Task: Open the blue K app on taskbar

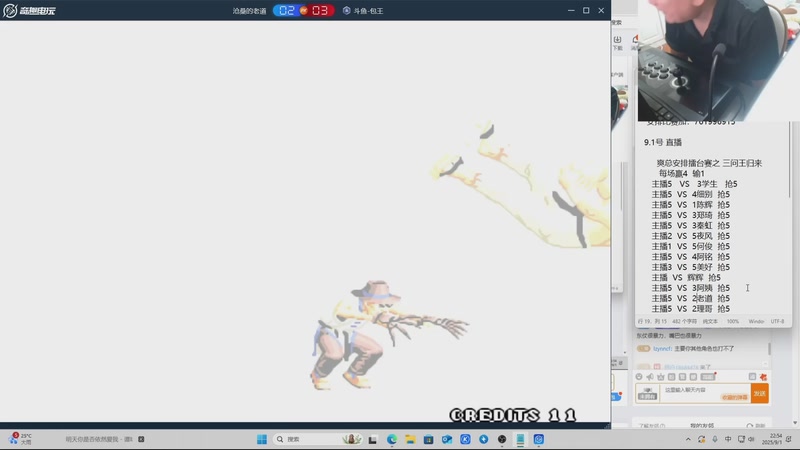Action: coord(465,439)
